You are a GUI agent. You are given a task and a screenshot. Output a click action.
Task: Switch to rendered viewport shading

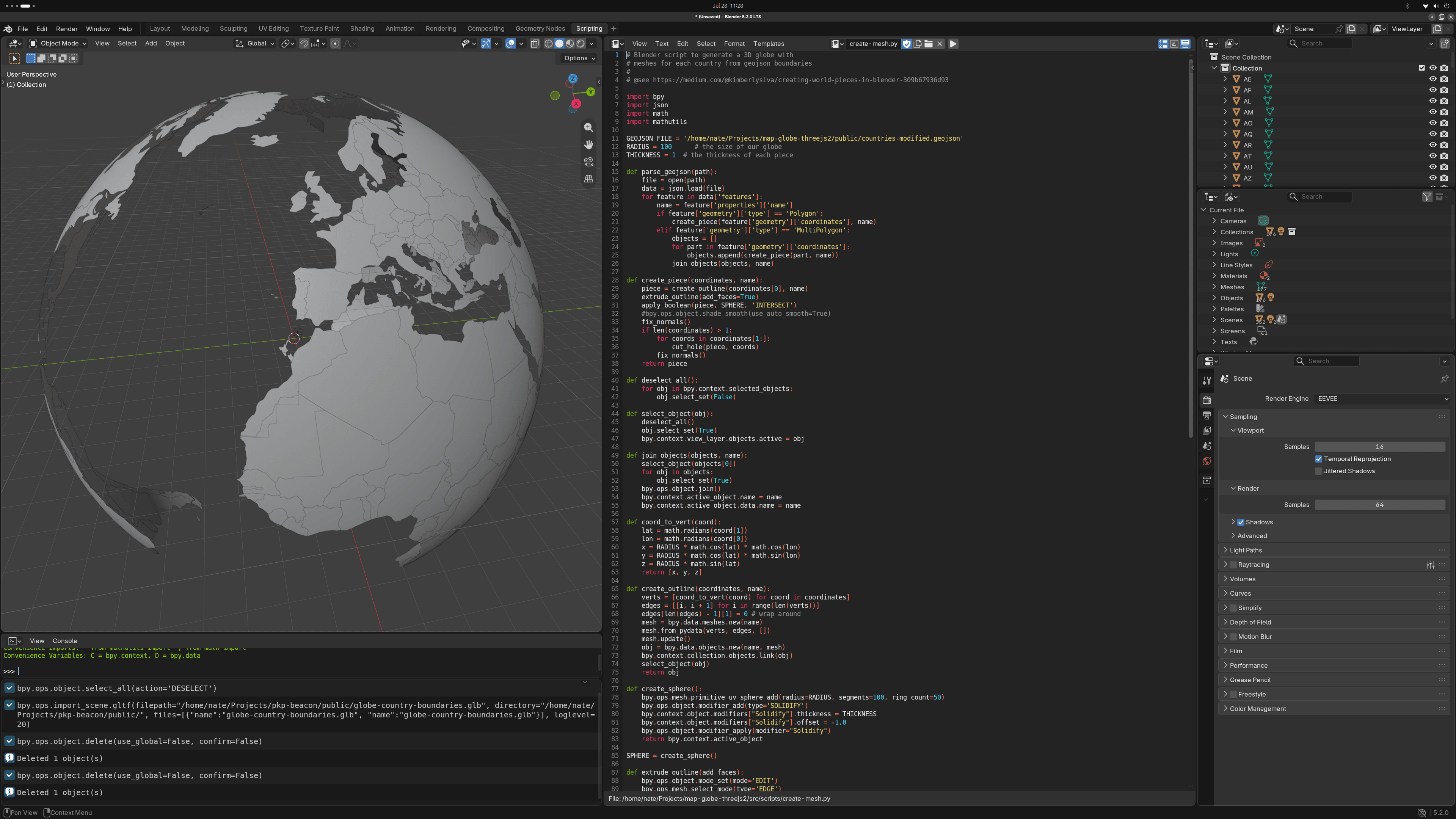pyautogui.click(x=581, y=44)
